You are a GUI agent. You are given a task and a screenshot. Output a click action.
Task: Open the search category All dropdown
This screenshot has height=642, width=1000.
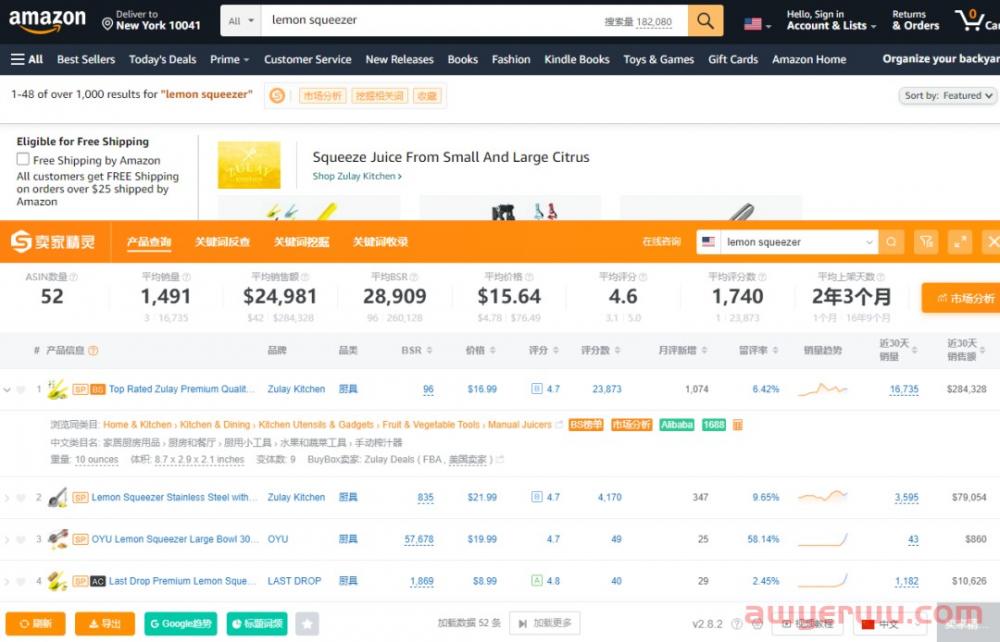coord(241,20)
